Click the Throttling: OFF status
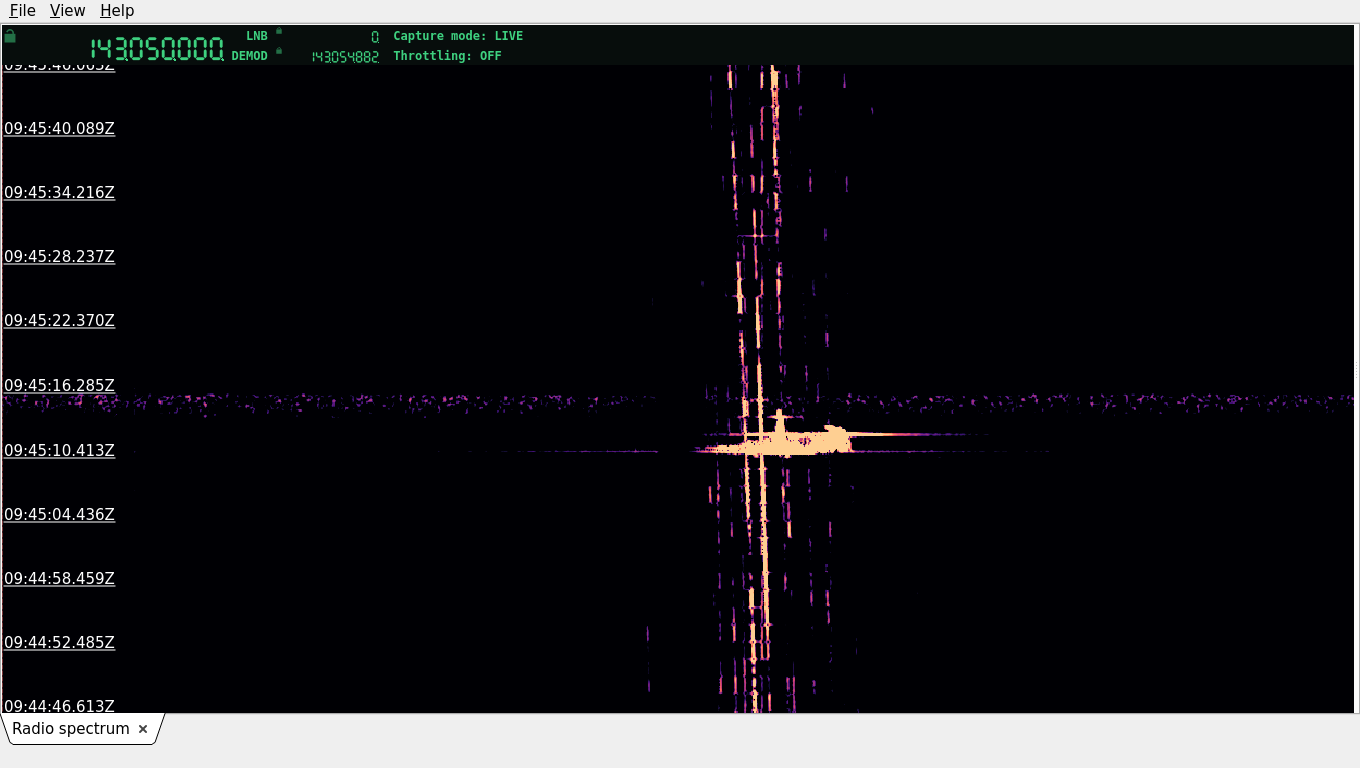This screenshot has height=768, width=1360. pyautogui.click(x=447, y=56)
